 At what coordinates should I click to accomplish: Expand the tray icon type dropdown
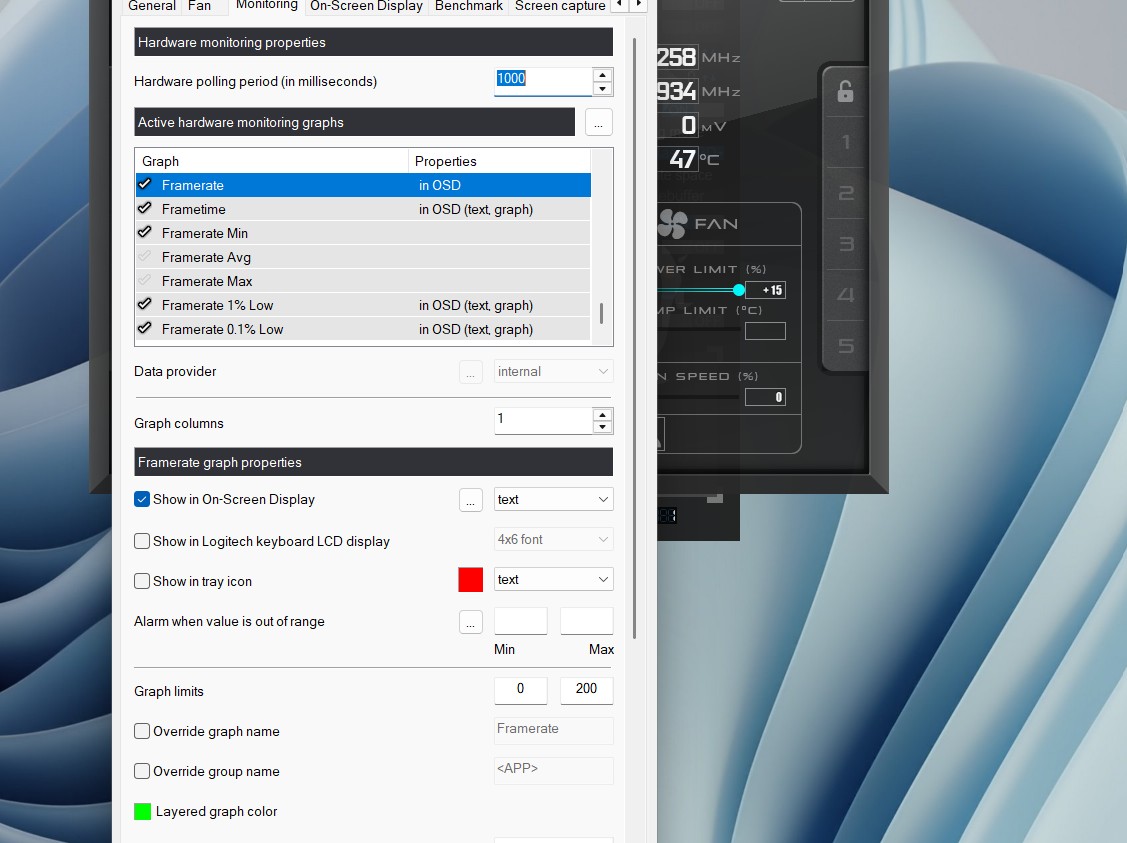point(553,579)
